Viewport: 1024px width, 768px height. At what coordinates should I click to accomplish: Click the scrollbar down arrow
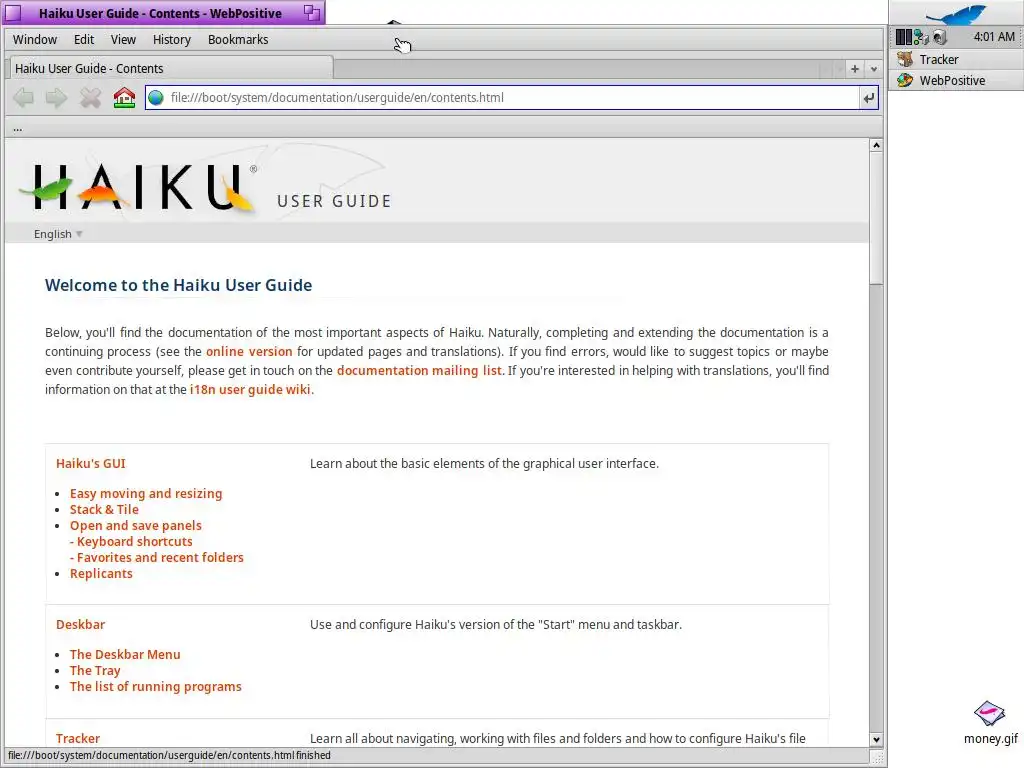point(876,740)
